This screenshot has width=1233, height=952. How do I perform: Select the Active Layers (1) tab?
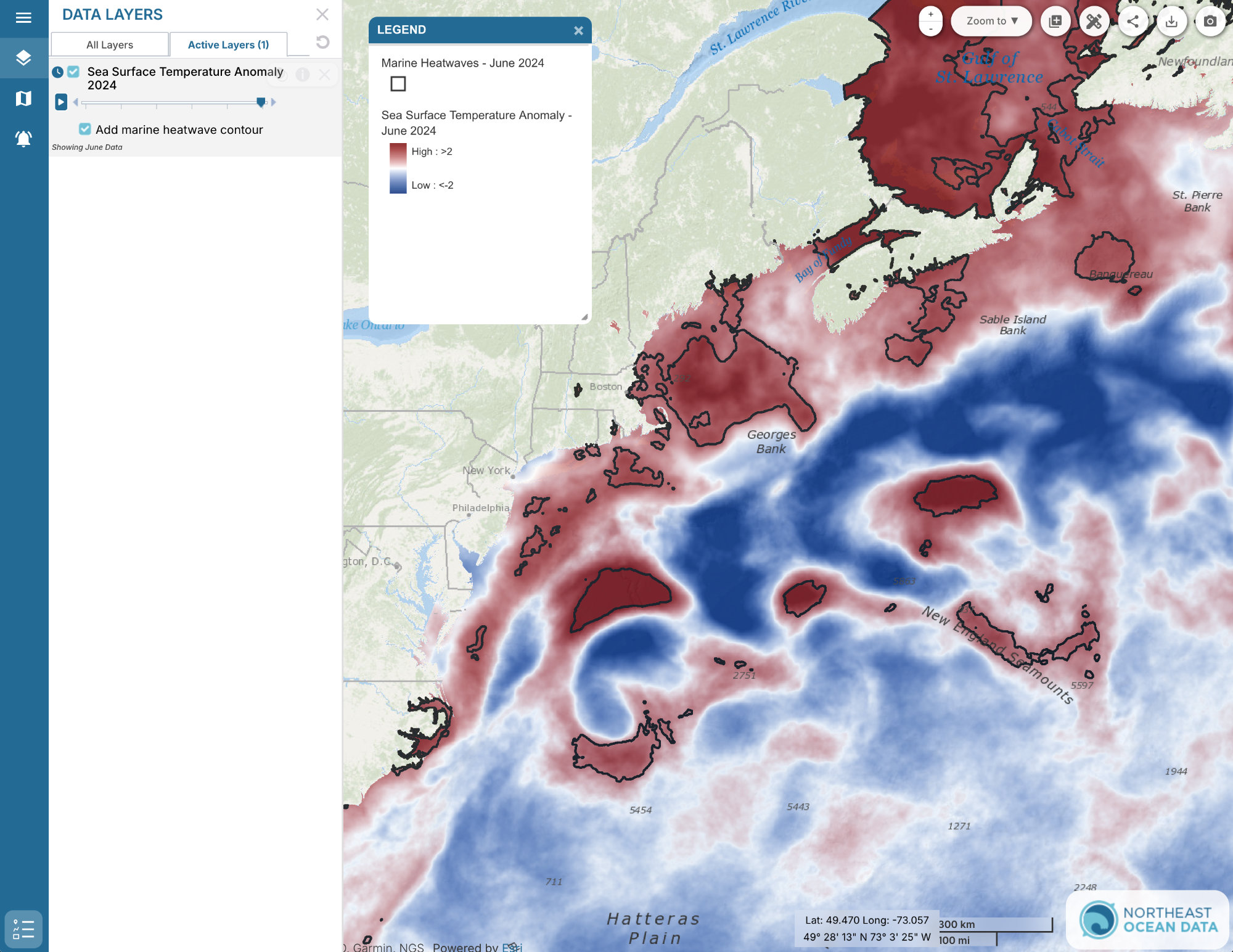[x=228, y=44]
